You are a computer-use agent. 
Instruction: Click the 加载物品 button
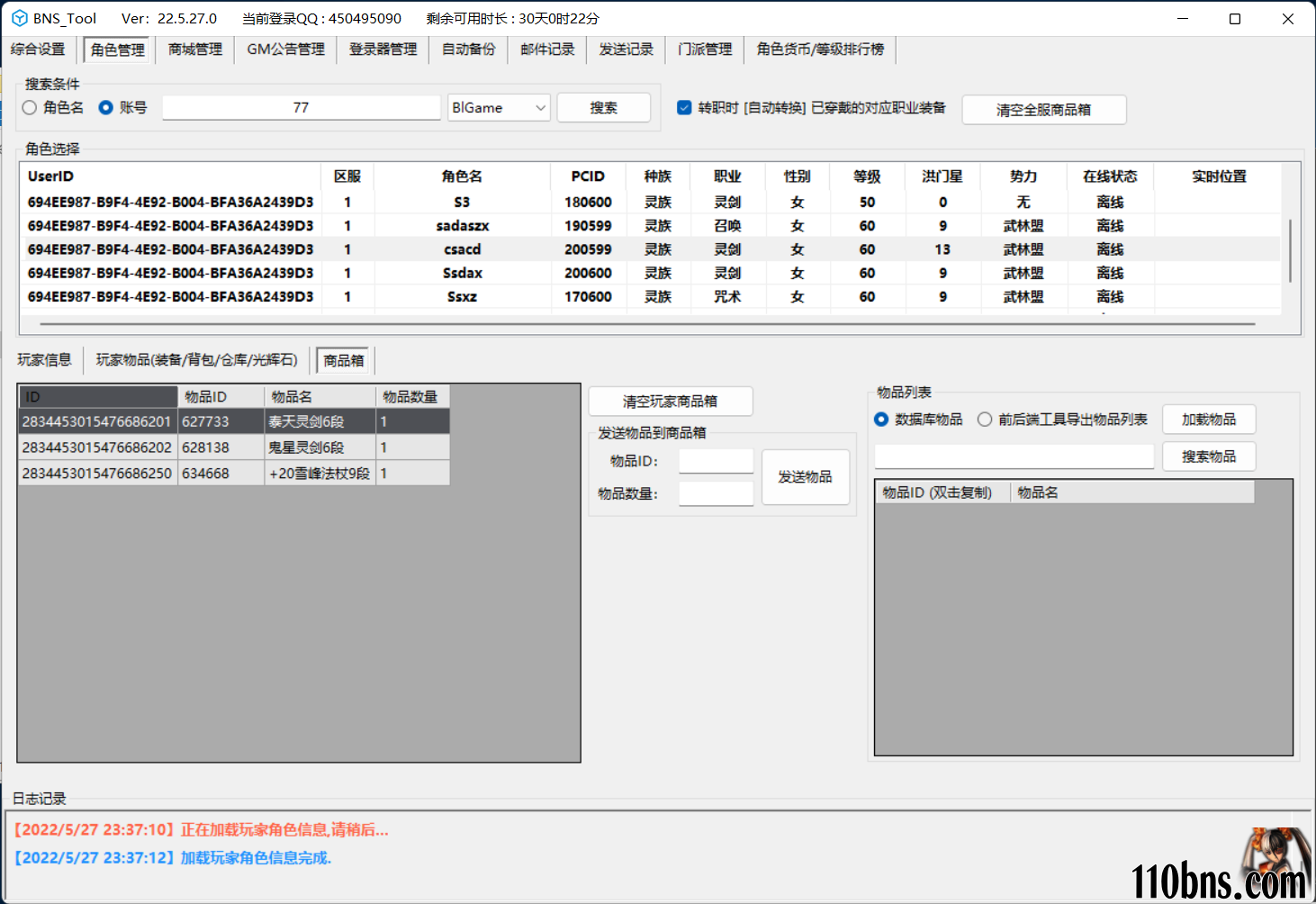1209,420
